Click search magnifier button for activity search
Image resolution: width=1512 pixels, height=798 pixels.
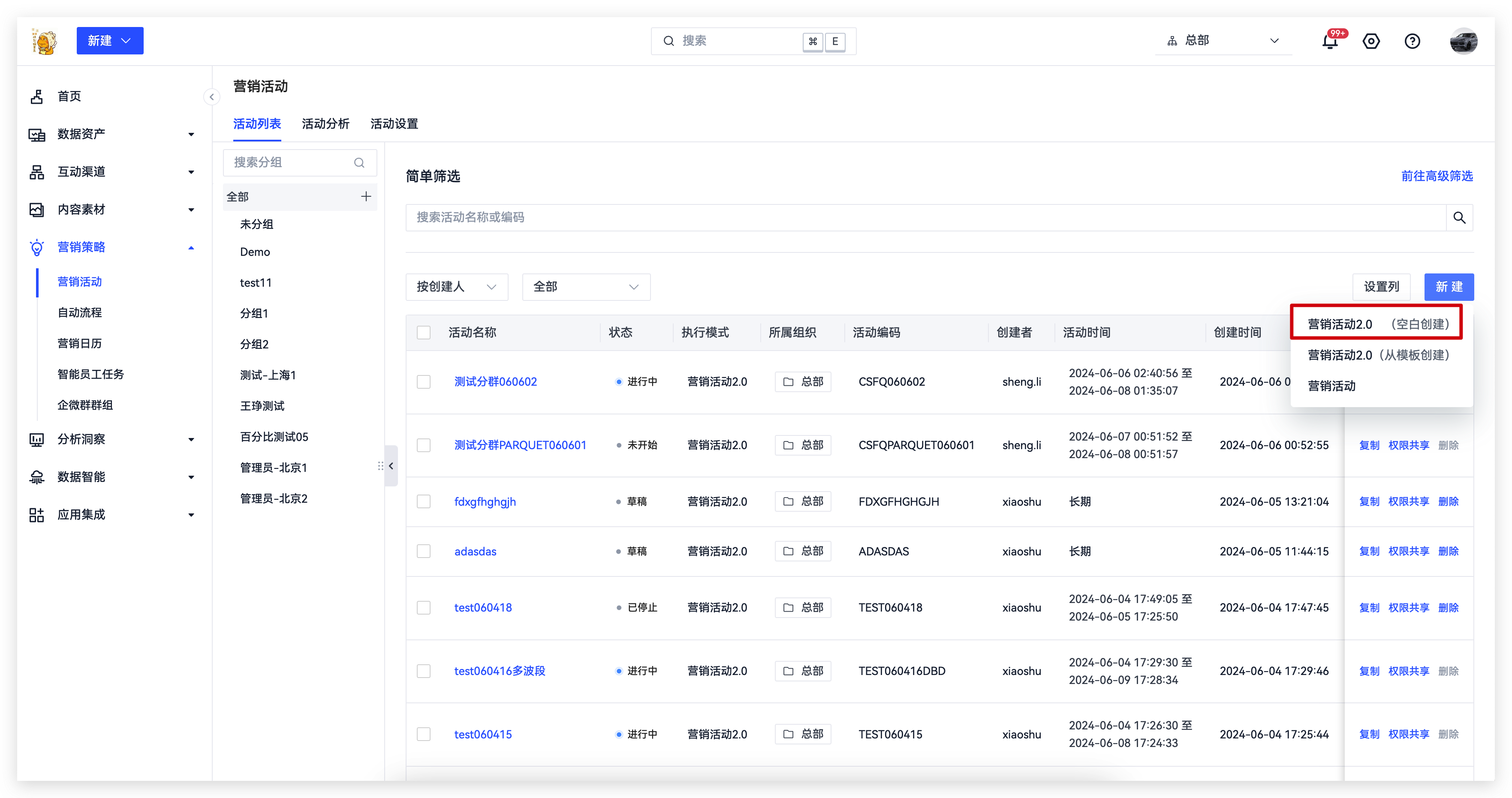click(1460, 218)
